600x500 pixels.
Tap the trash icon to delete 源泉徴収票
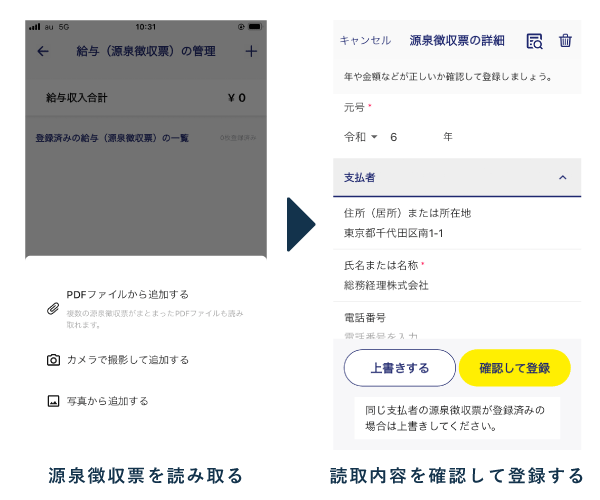coord(565,41)
